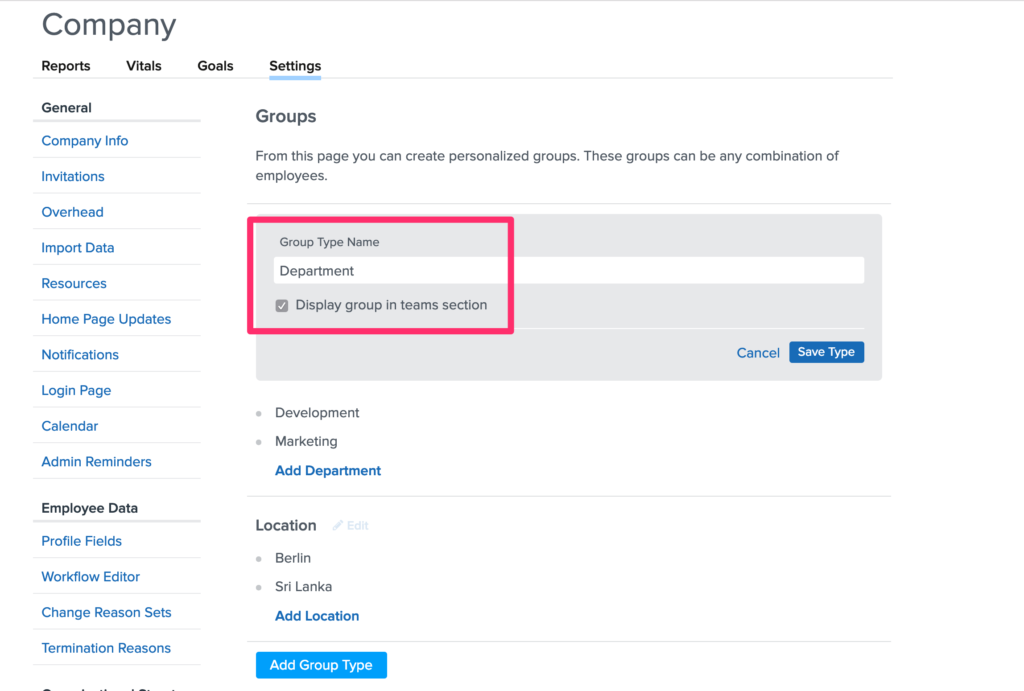Image resolution: width=1024 pixels, height=691 pixels.
Task: Select Profile Fields in sidebar
Action: click(x=82, y=541)
